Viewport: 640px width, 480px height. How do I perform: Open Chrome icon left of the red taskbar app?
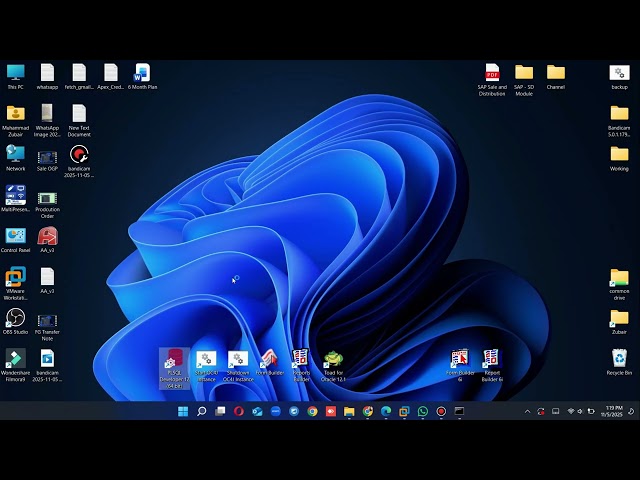pyautogui.click(x=312, y=411)
